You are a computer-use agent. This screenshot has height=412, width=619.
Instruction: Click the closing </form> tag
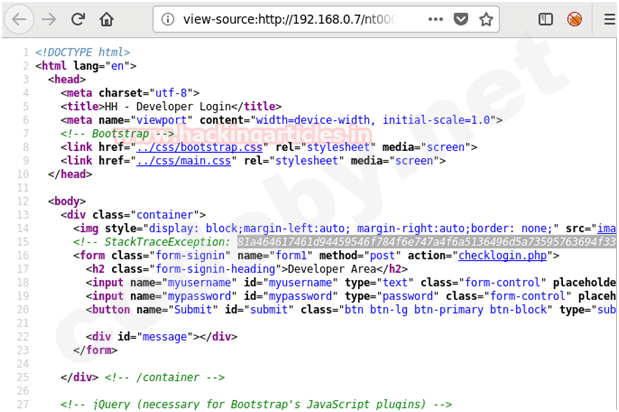tap(95, 350)
